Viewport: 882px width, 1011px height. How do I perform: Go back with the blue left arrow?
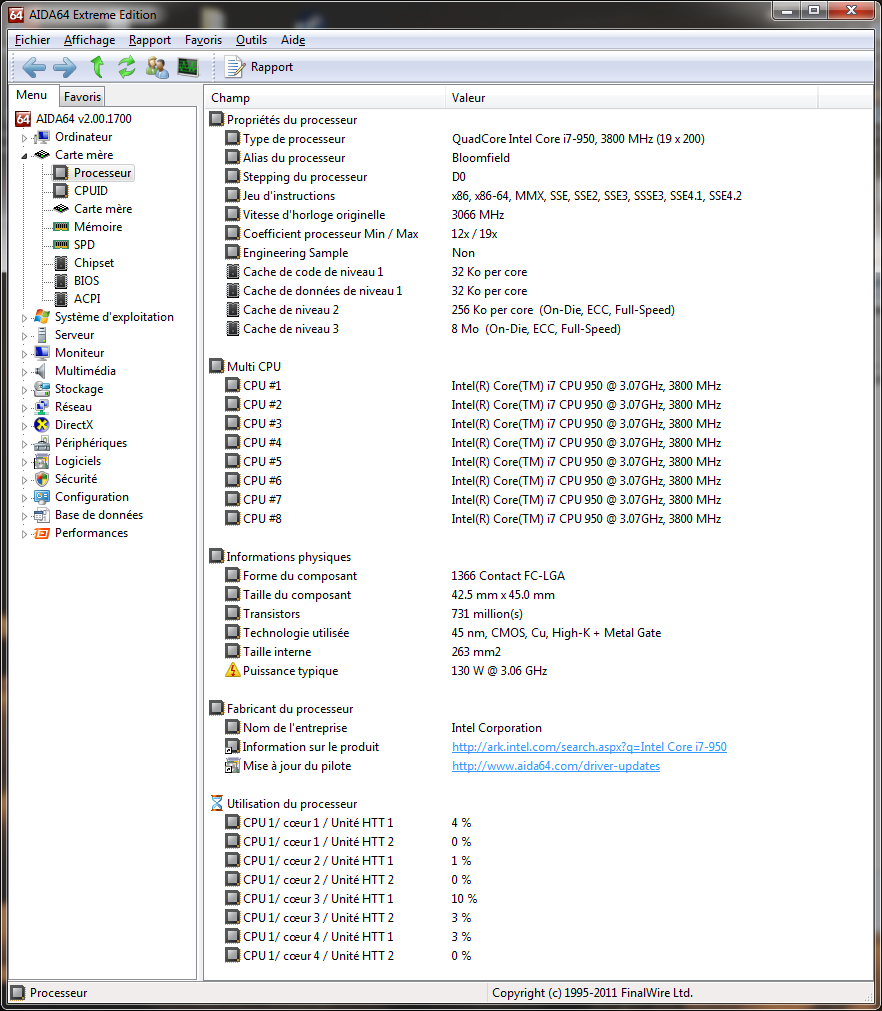tap(34, 66)
